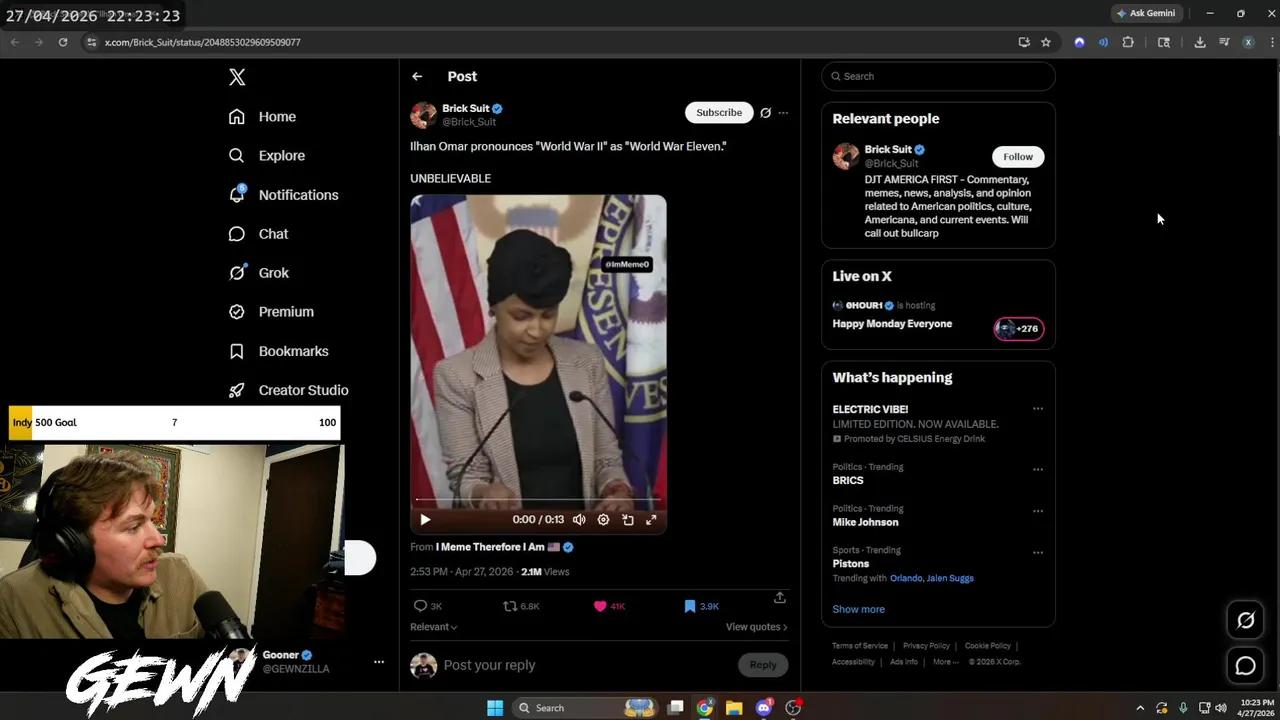Click the X search field
The image size is (1280, 720).
coord(940,76)
